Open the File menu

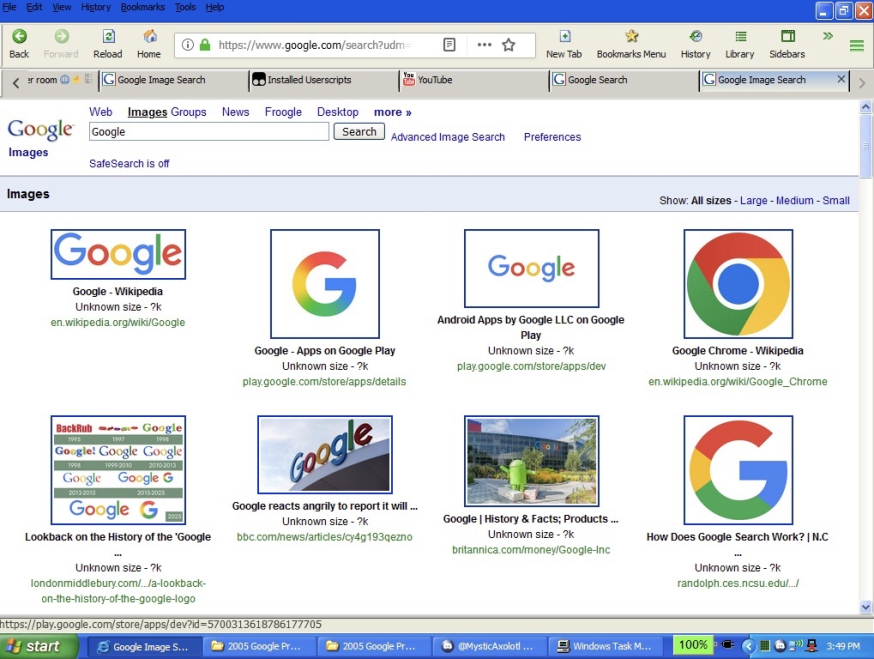coord(9,7)
